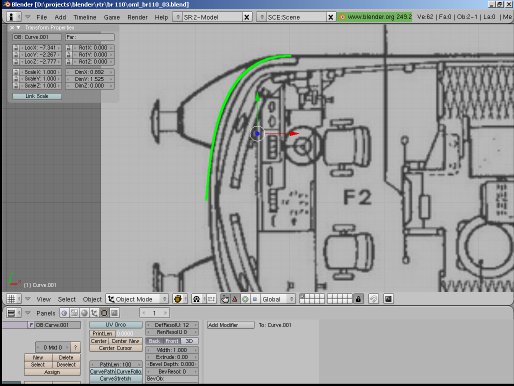Click the DefResolU 12 slider
This screenshot has height=386, width=514.
[172, 325]
